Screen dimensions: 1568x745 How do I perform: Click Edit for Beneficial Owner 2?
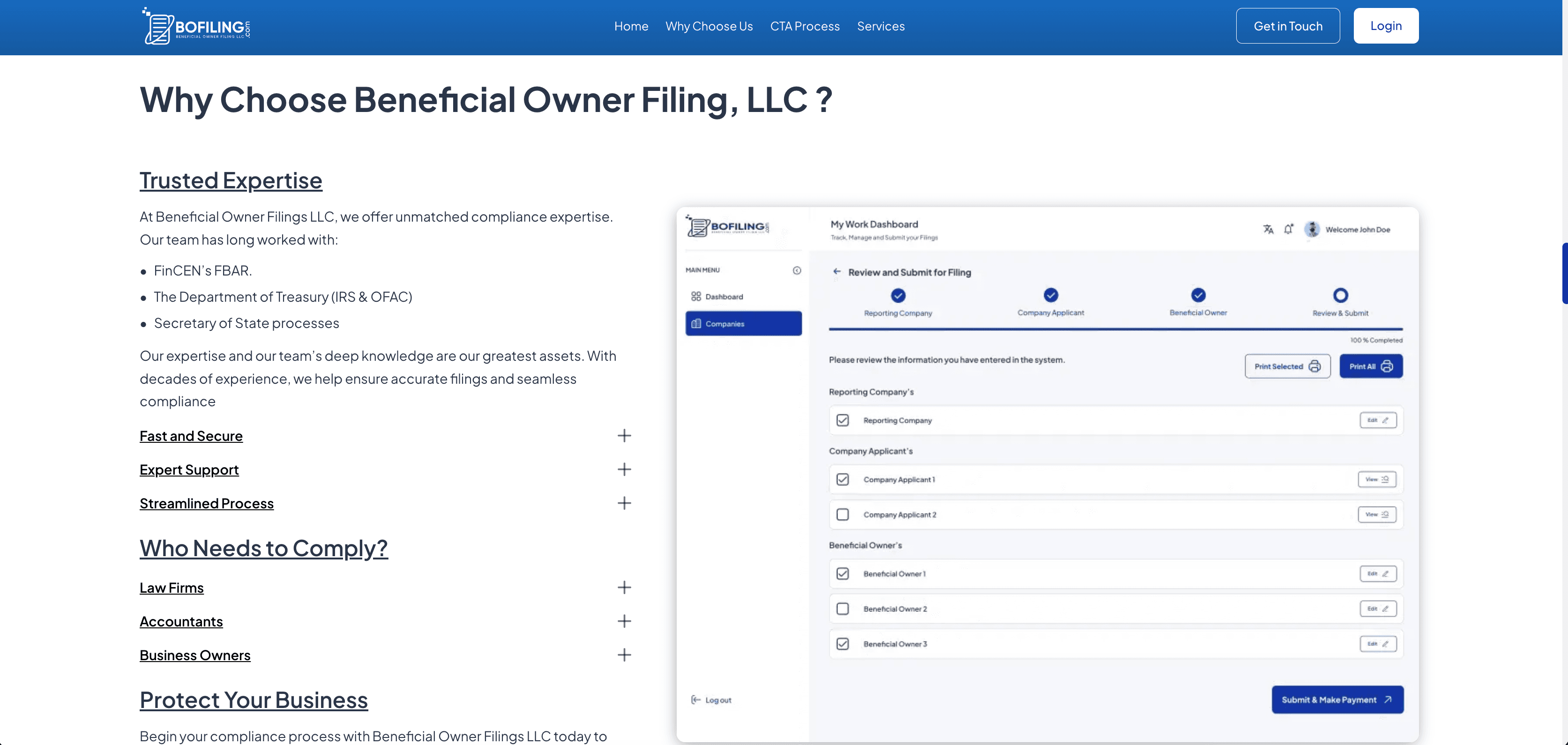click(1378, 609)
